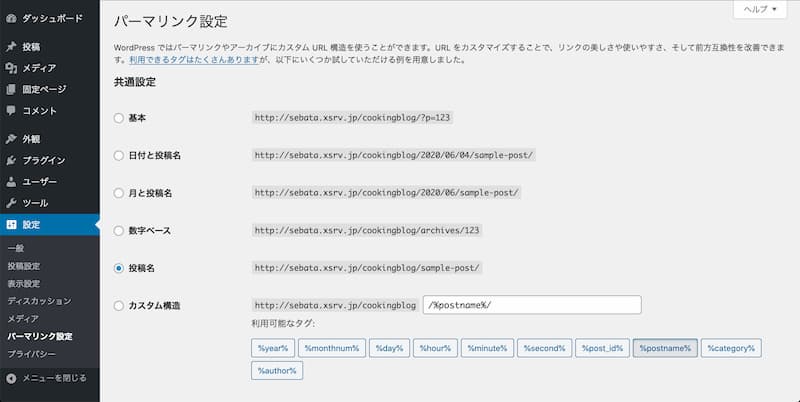This screenshot has height=402, width=800.
Task: Open 投稿設定 submenu item
Action: [x=24, y=266]
